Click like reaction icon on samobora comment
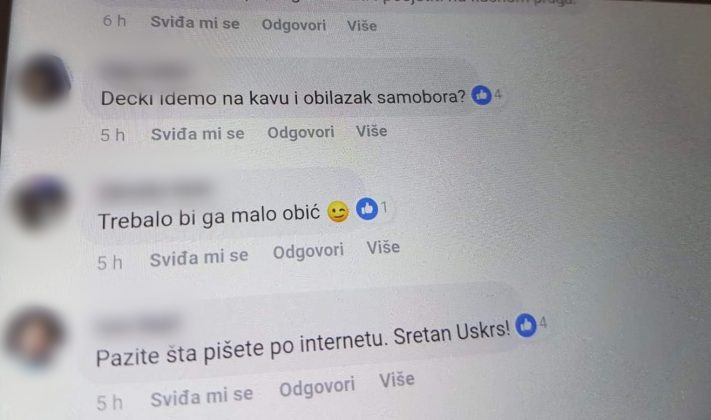The width and height of the screenshot is (711, 420). [482, 95]
